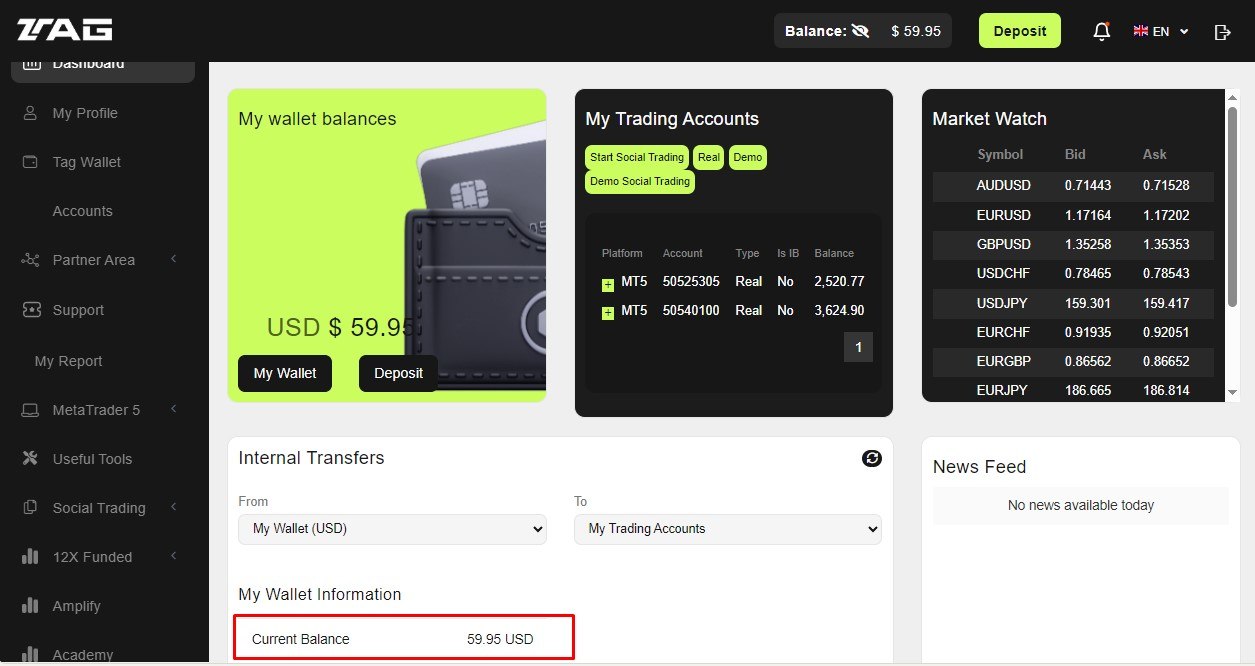Open the EN language selector
This screenshot has height=666, width=1255.
(x=1160, y=32)
